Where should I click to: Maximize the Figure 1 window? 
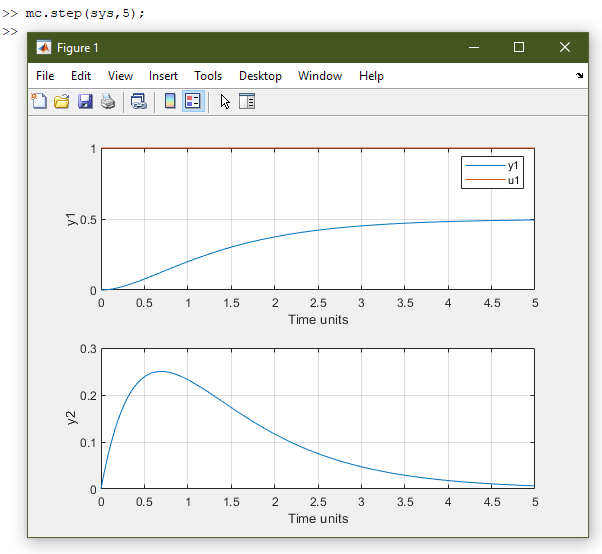click(x=519, y=48)
